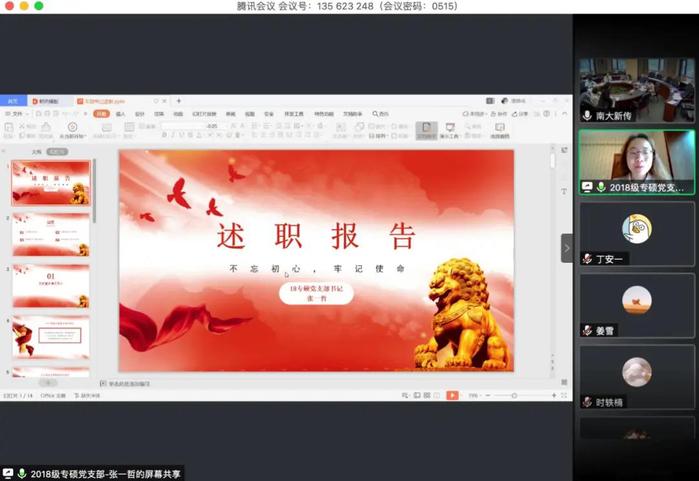The height and width of the screenshot is (481, 699).
Task: Click the microphone icon beside 南大新传
Action: (587, 116)
